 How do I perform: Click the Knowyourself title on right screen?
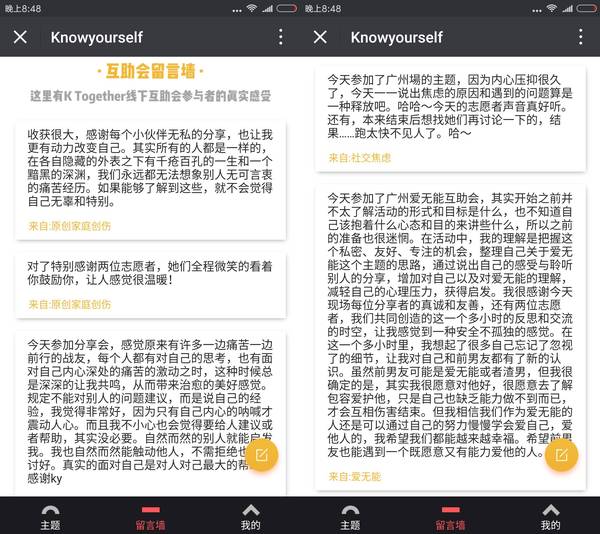click(396, 37)
